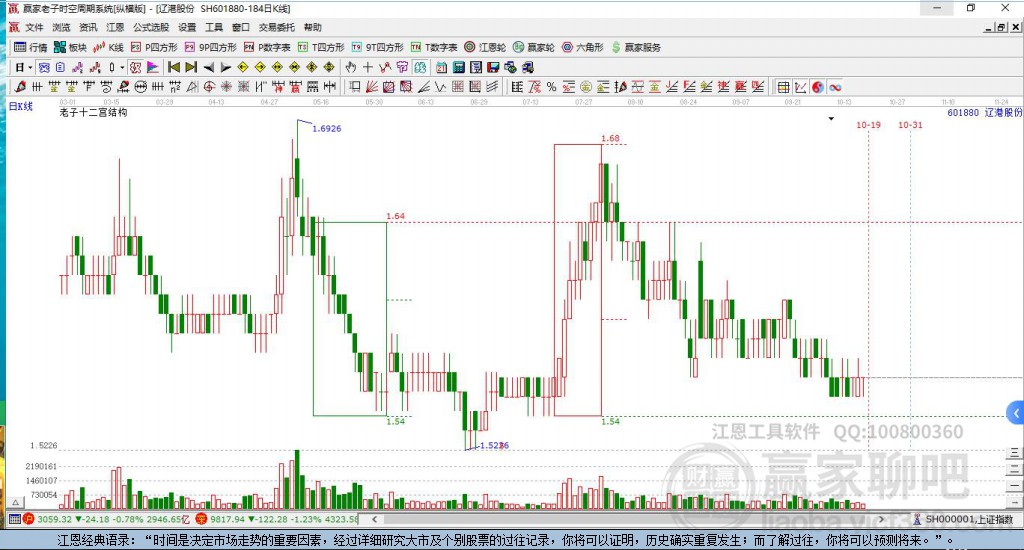Select the triangle ruler drawing tool
This screenshot has height=550, width=1024.
point(192,87)
